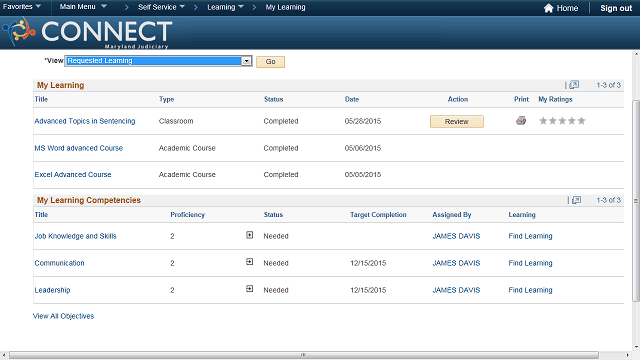640x360 pixels.
Task: Sign out of the application
Action: pyautogui.click(x=616, y=8)
